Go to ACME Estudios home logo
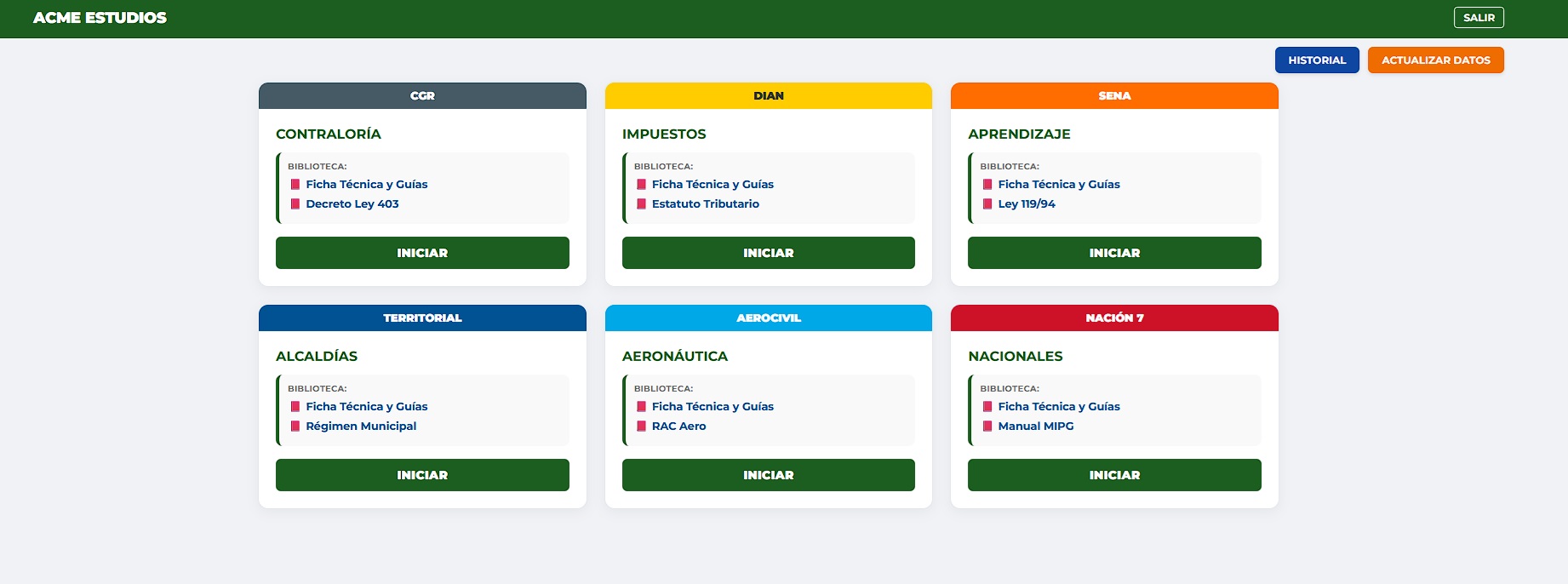This screenshot has height=584, width=1568. (100, 18)
